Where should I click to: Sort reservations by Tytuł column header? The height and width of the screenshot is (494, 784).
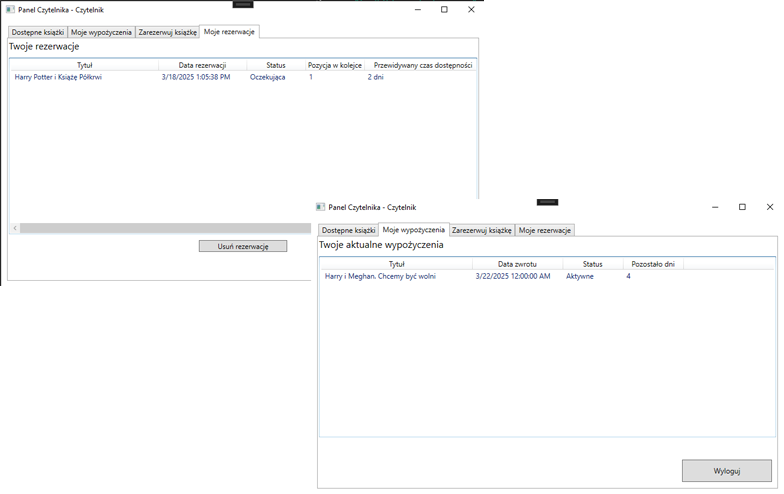tap(84, 66)
